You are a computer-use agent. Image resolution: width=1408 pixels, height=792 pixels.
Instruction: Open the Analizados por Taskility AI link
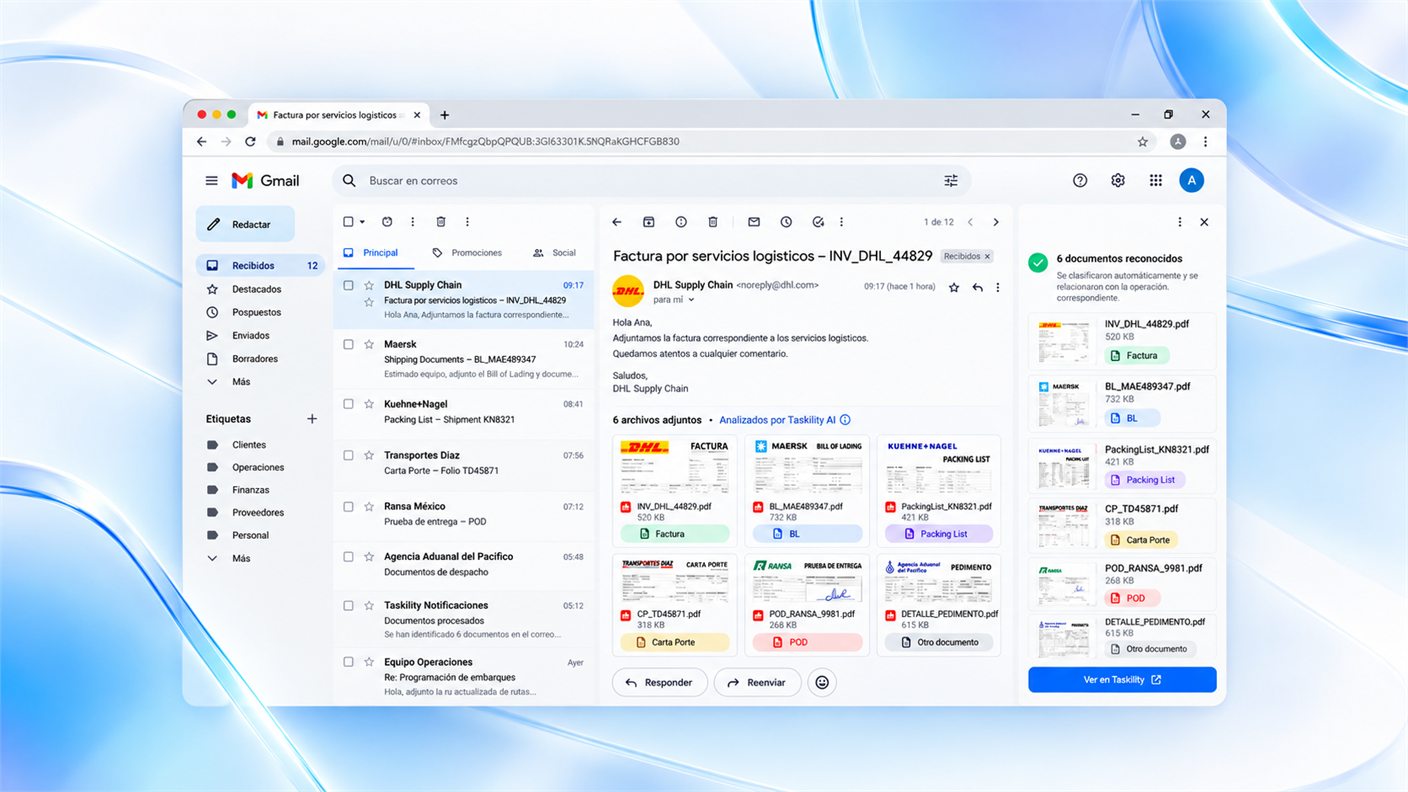coord(777,420)
